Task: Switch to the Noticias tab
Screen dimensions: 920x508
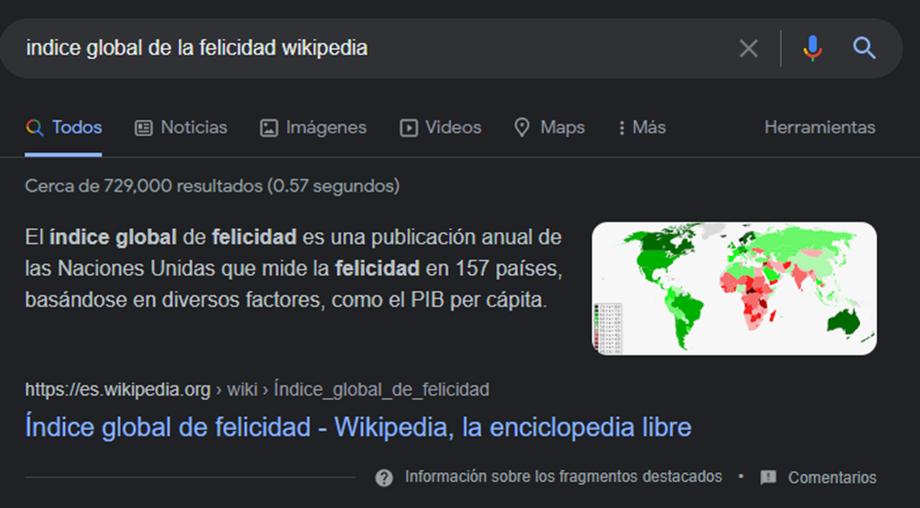Action: (x=181, y=127)
